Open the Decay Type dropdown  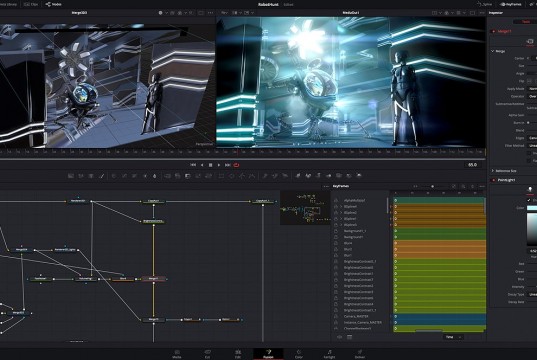pos(532,294)
